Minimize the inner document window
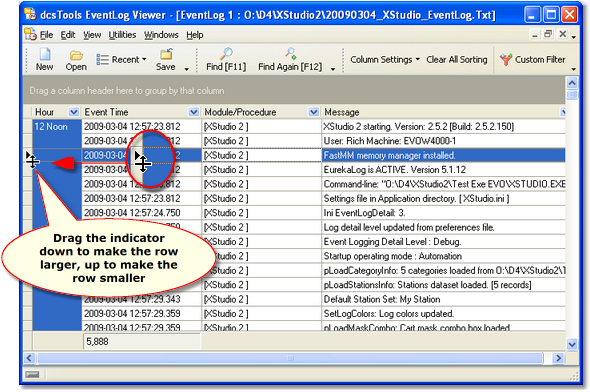 coord(535,35)
